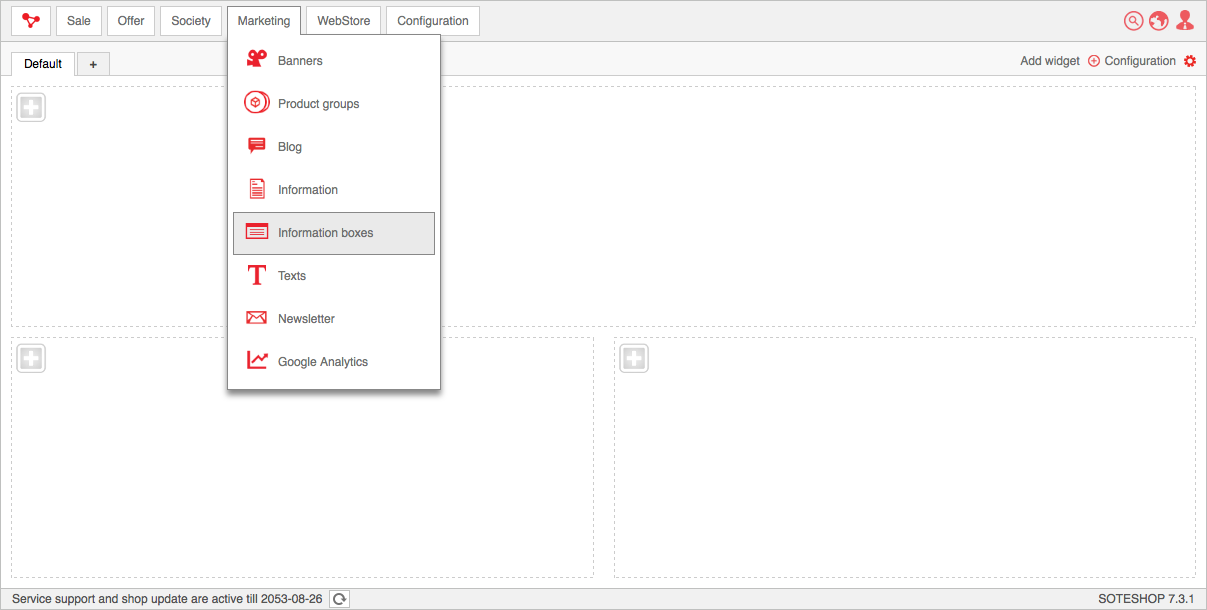Choose Information boxes menu item
The width and height of the screenshot is (1207, 610).
325,233
